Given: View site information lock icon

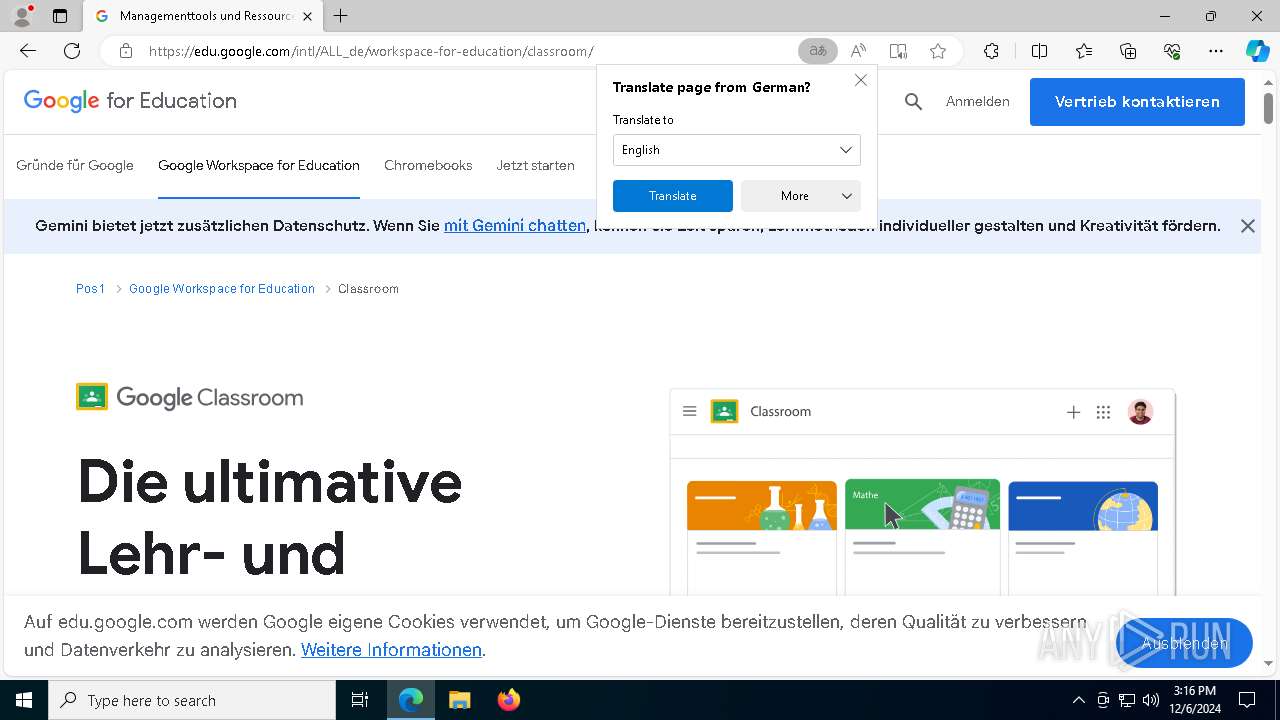Looking at the screenshot, I should pos(125,51).
